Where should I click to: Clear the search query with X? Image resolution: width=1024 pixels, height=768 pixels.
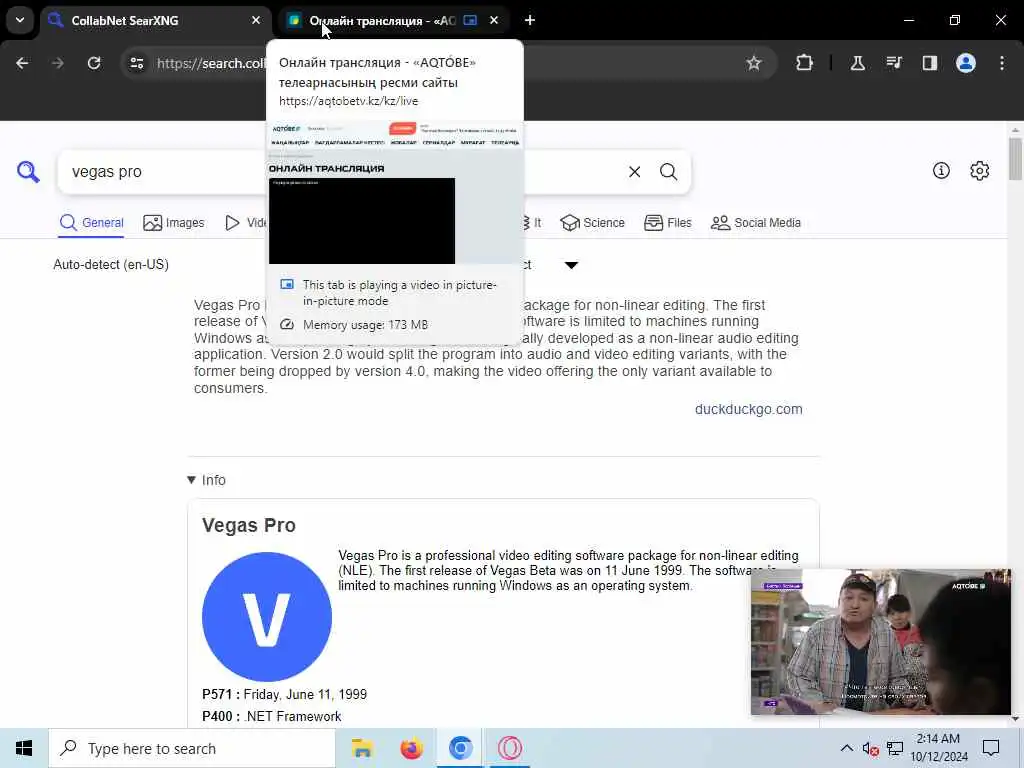pyautogui.click(x=634, y=172)
